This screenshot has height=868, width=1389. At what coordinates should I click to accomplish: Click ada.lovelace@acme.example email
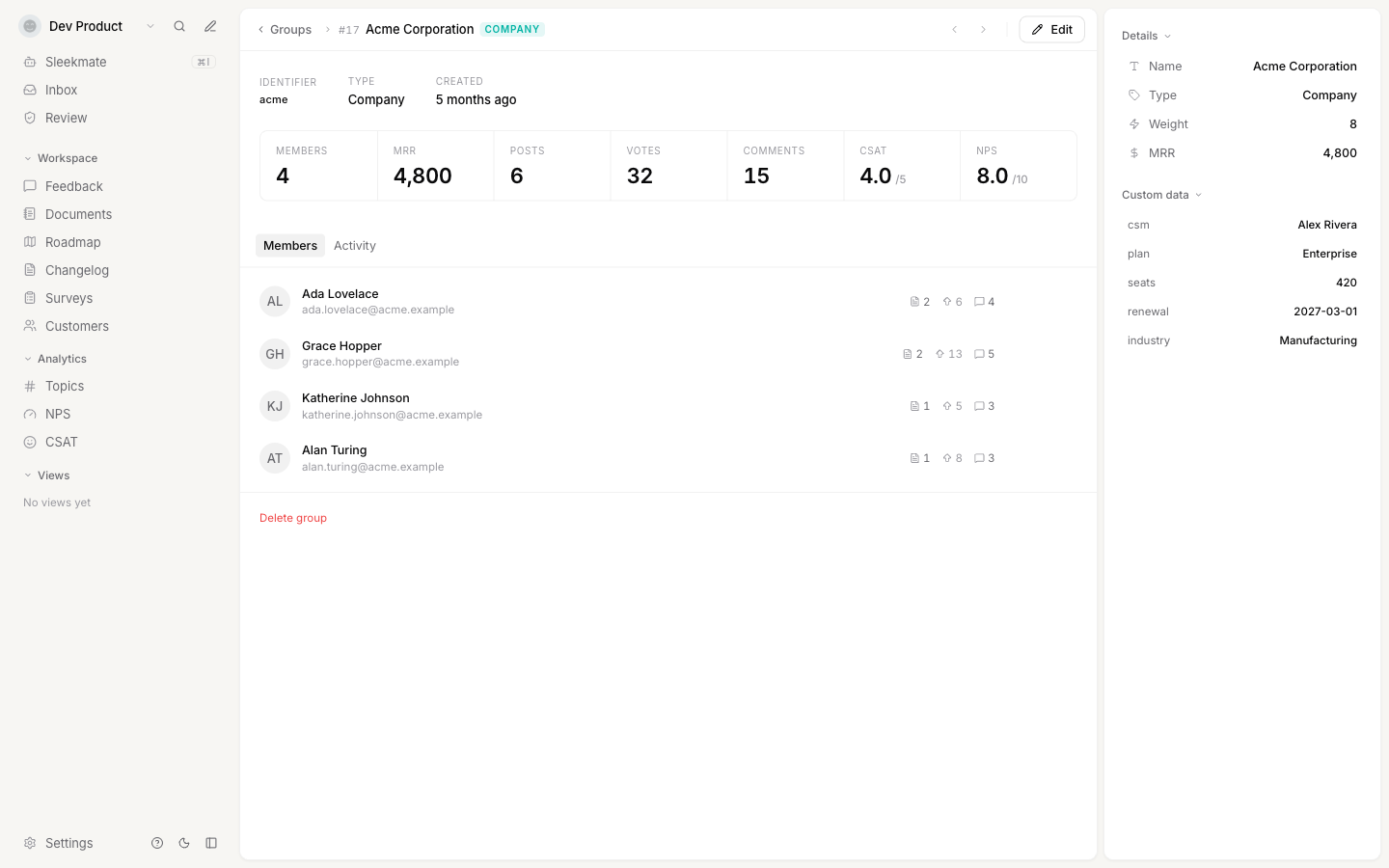(378, 310)
